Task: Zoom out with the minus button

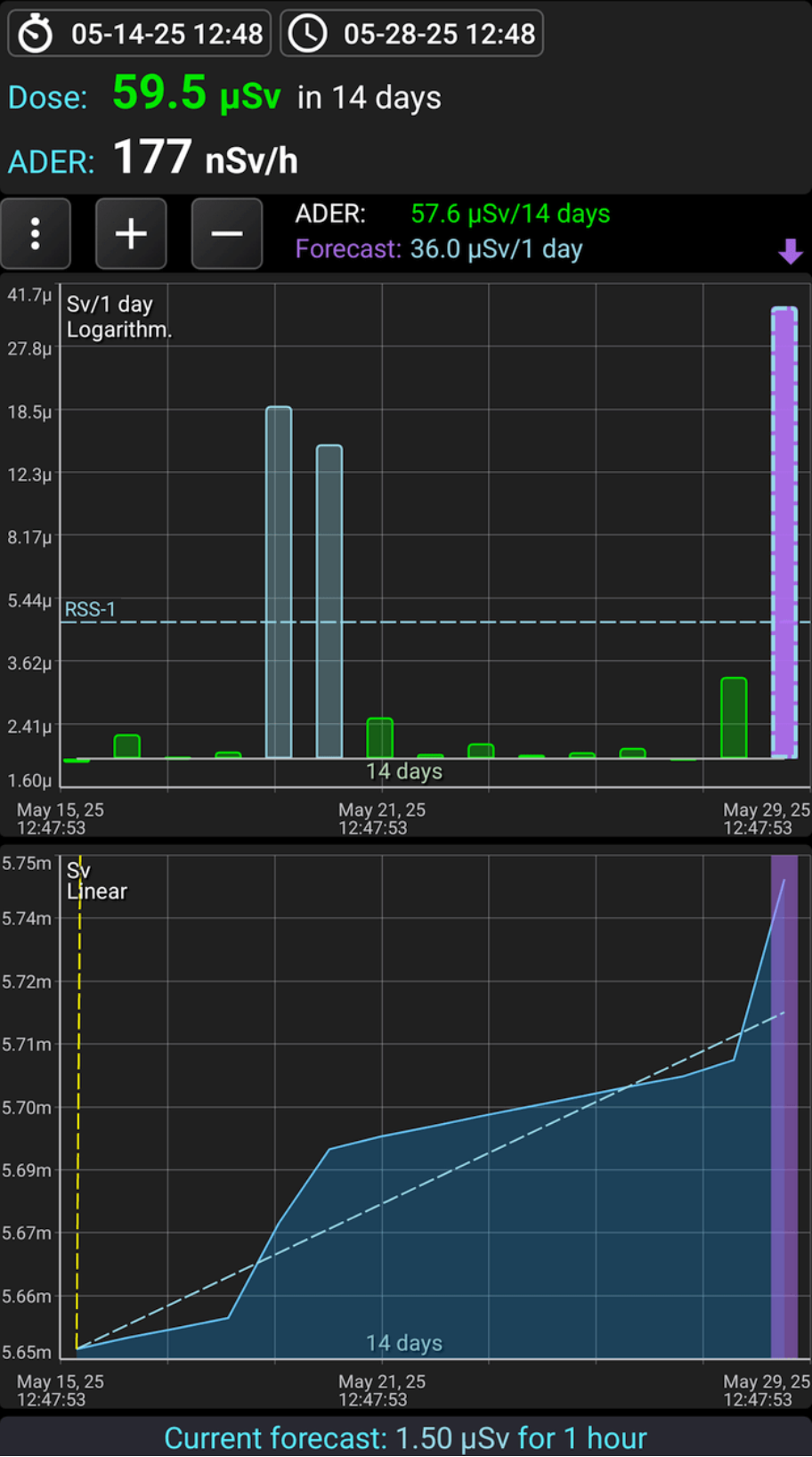Action: (x=227, y=233)
